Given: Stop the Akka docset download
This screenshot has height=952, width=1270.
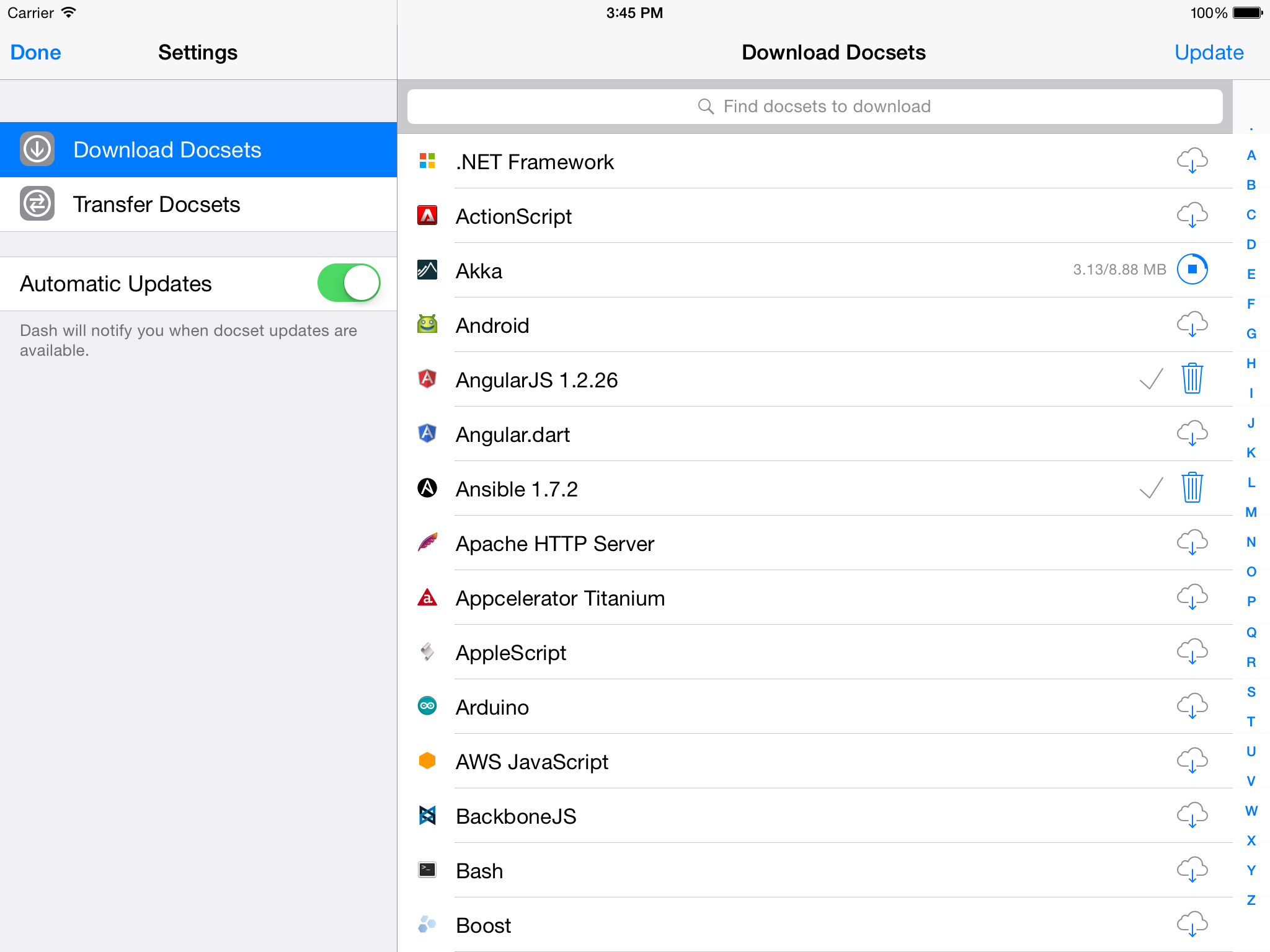Looking at the screenshot, I should click(1192, 270).
